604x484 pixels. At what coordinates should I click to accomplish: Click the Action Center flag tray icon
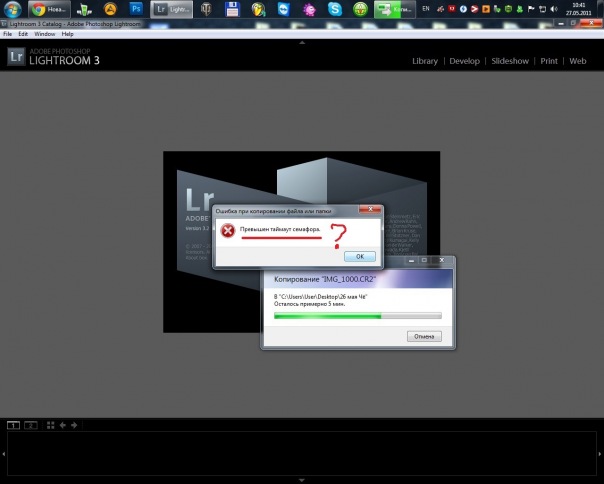click(x=531, y=9)
